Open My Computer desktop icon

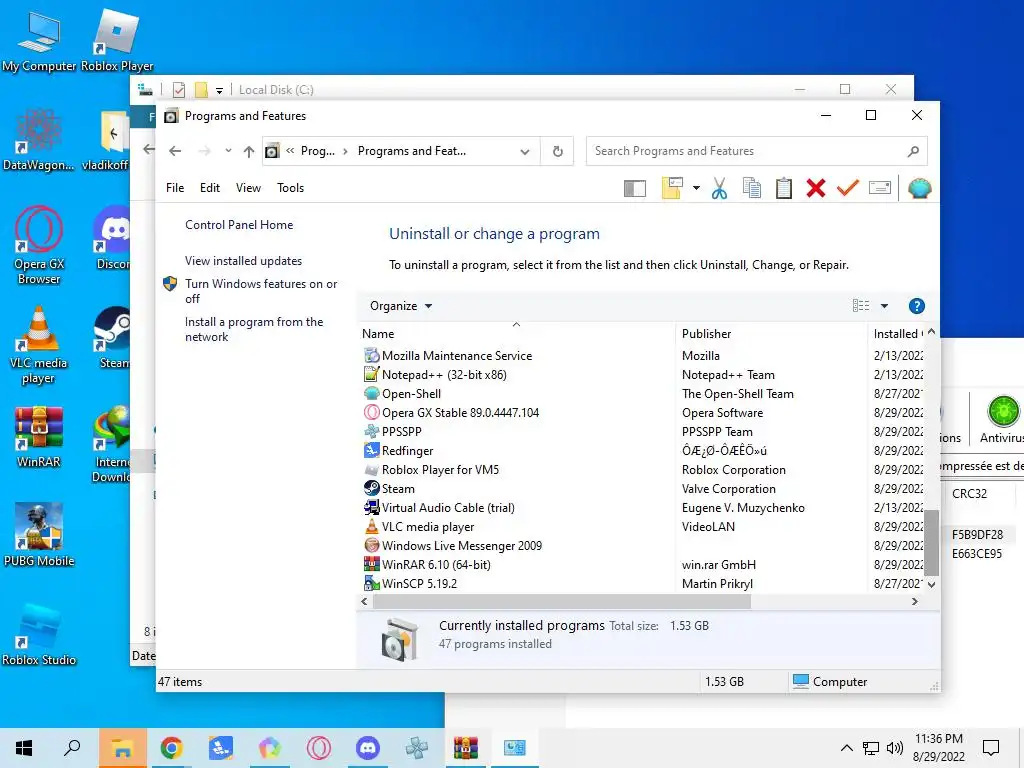[x=39, y=40]
